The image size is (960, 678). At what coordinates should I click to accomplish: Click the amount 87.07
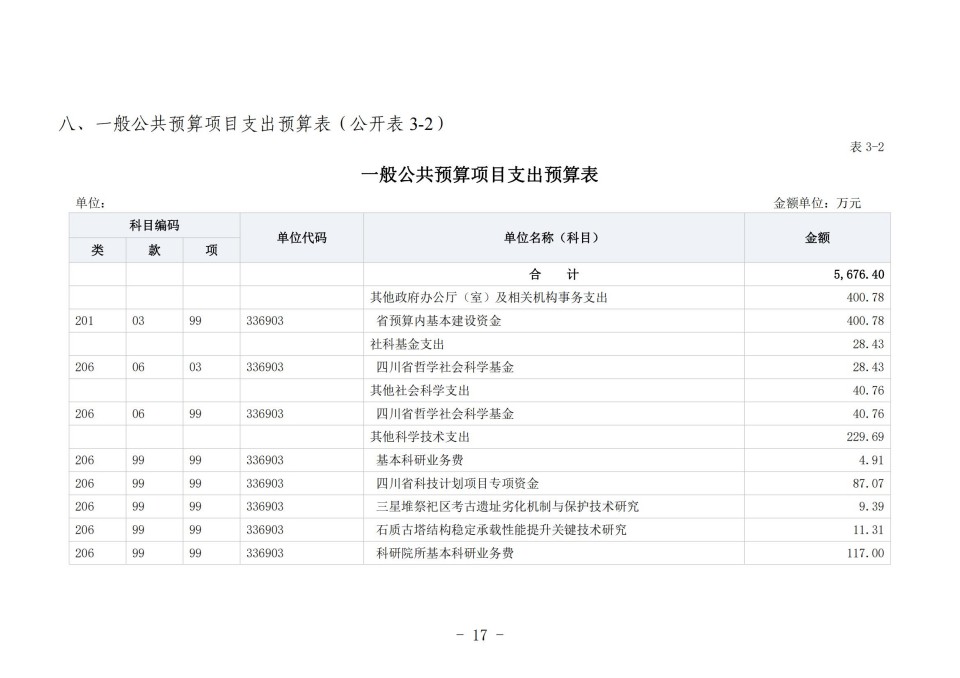point(868,484)
